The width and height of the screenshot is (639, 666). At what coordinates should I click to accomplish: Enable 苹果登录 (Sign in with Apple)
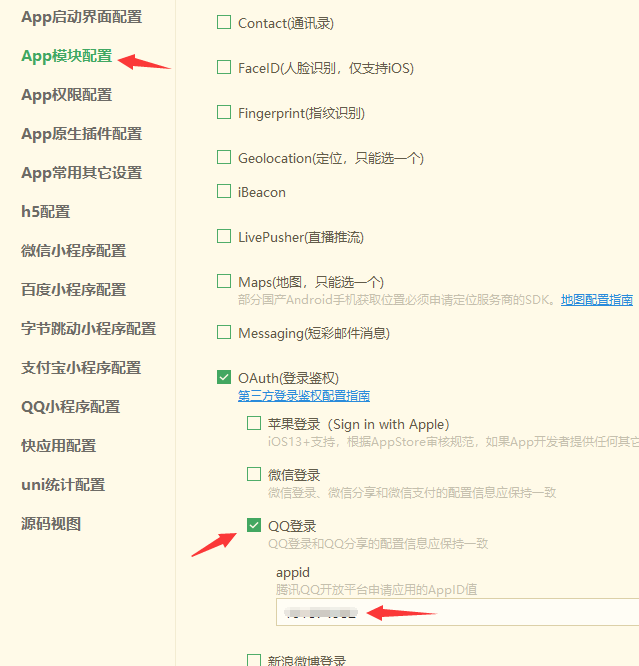pos(254,424)
